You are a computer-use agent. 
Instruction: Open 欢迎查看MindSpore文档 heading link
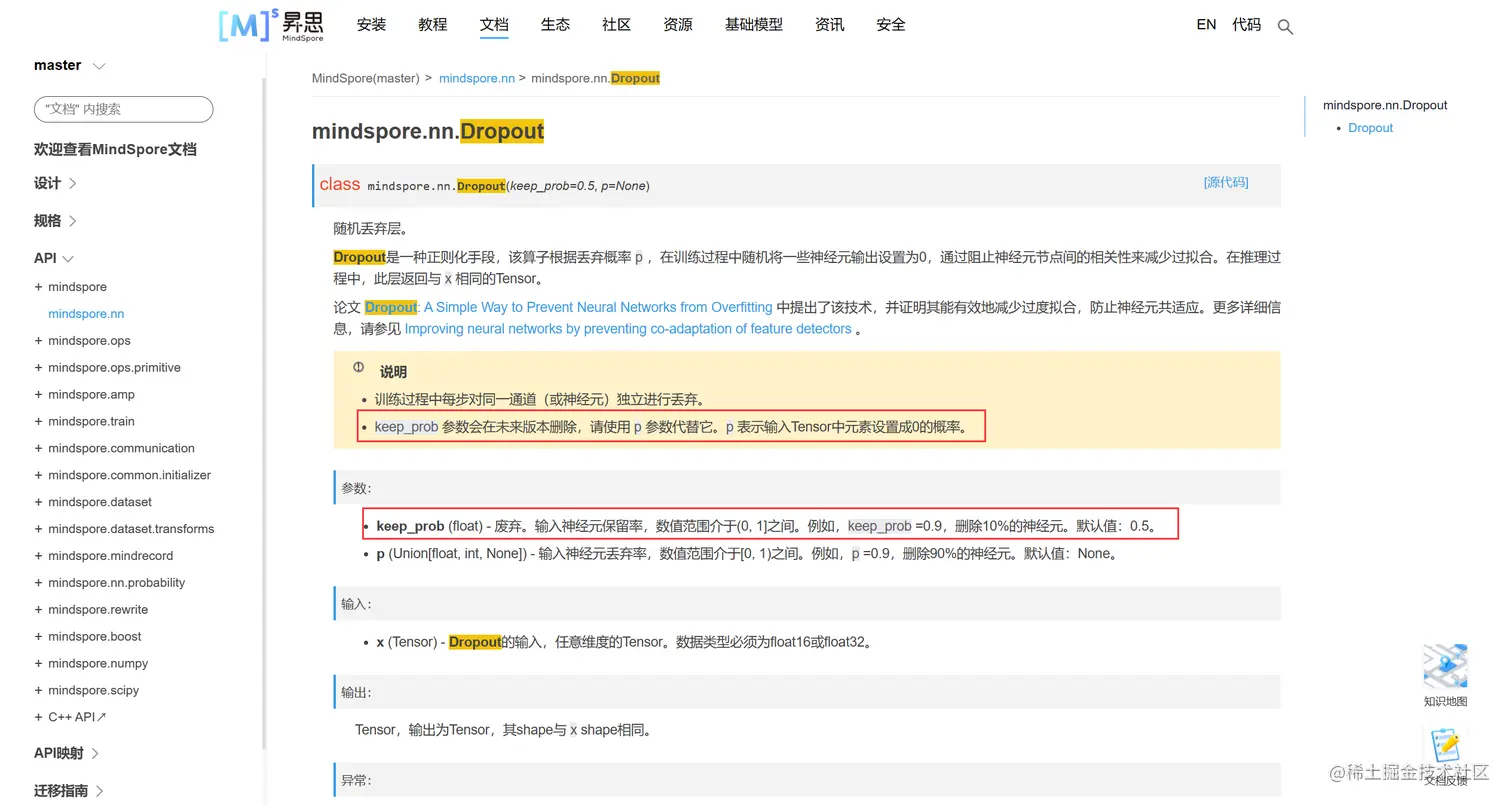point(115,149)
